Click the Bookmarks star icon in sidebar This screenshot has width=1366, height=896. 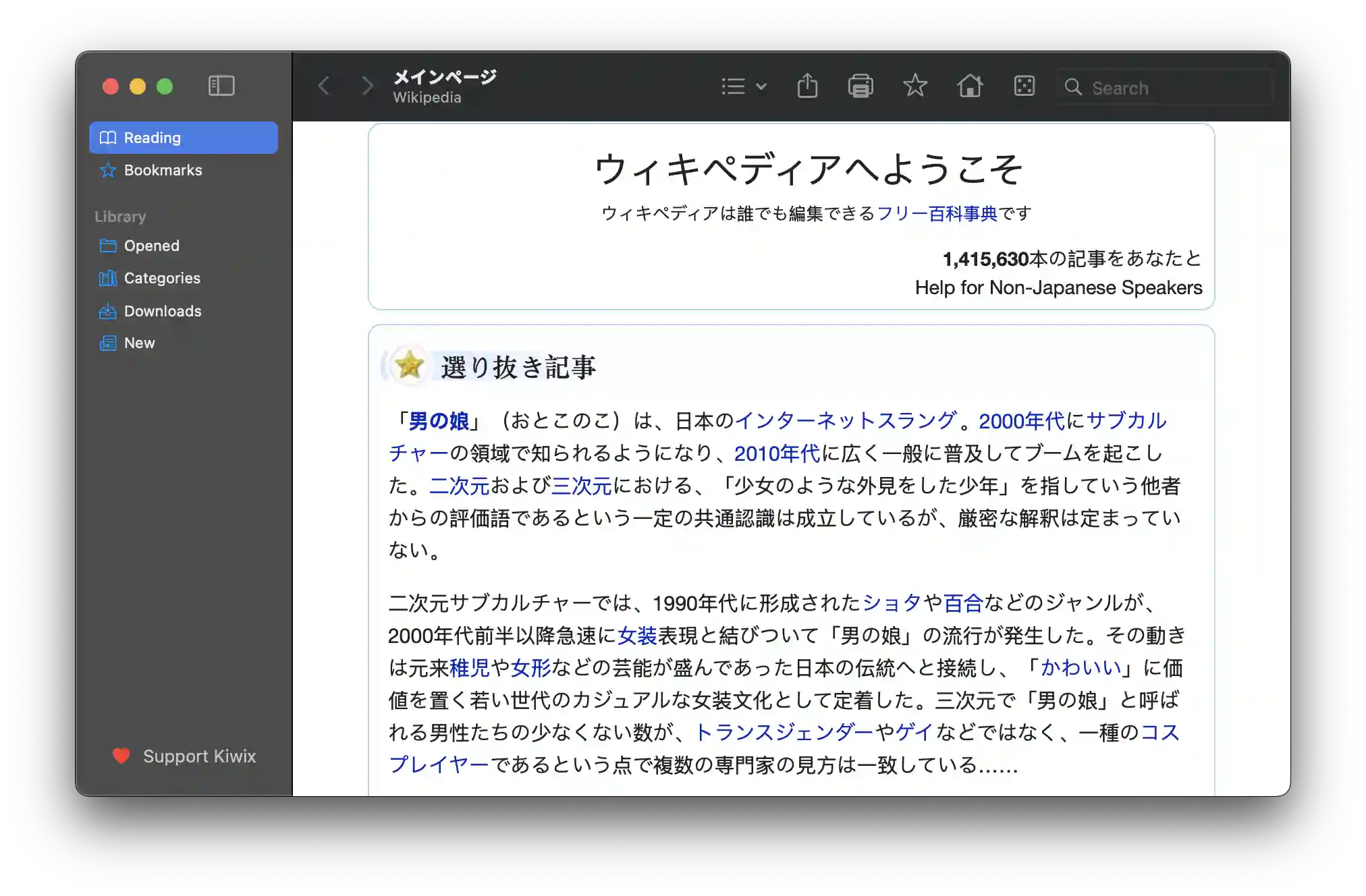[x=108, y=170]
